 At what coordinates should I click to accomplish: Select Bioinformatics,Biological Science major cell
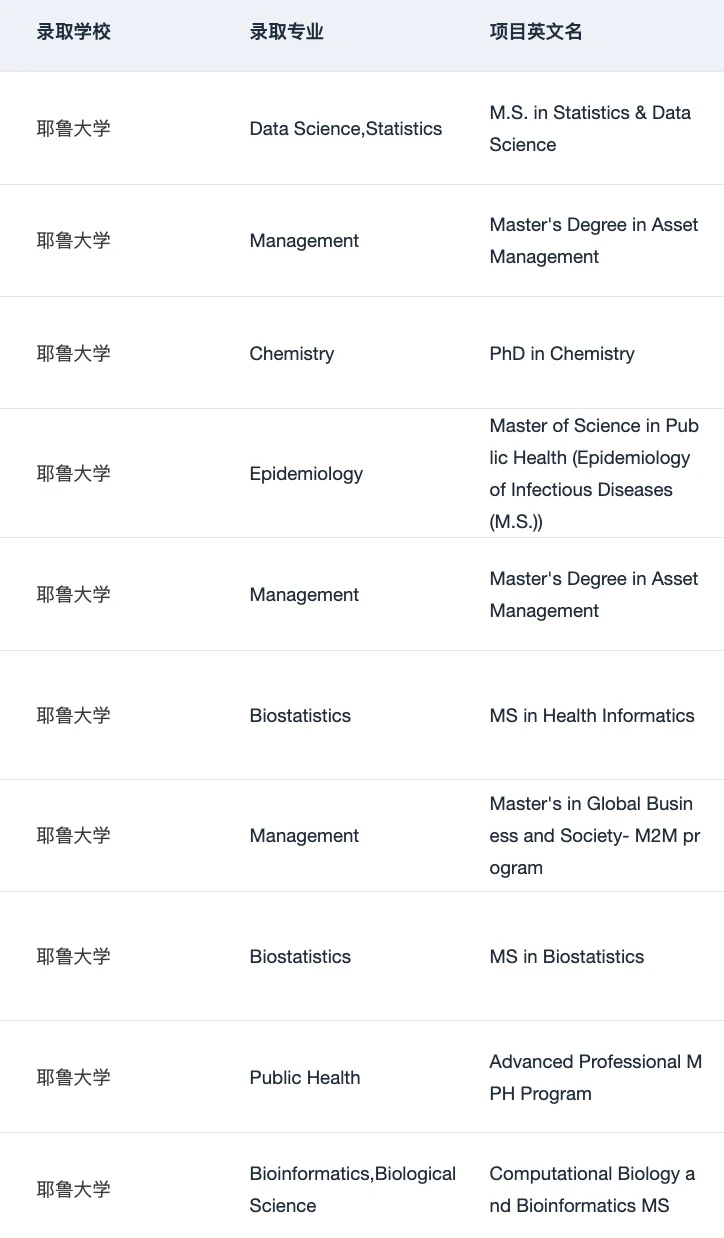coord(353,1190)
